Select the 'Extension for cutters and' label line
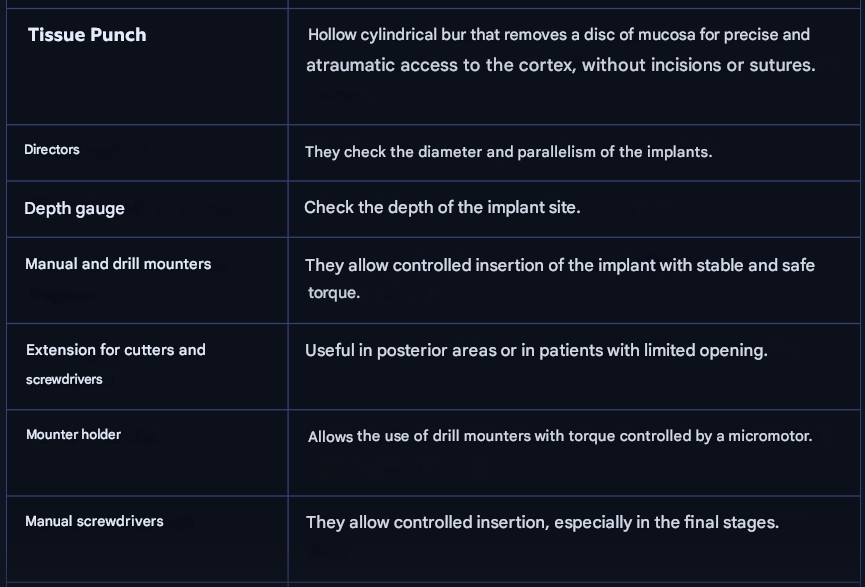865x587 pixels. [x=116, y=350]
